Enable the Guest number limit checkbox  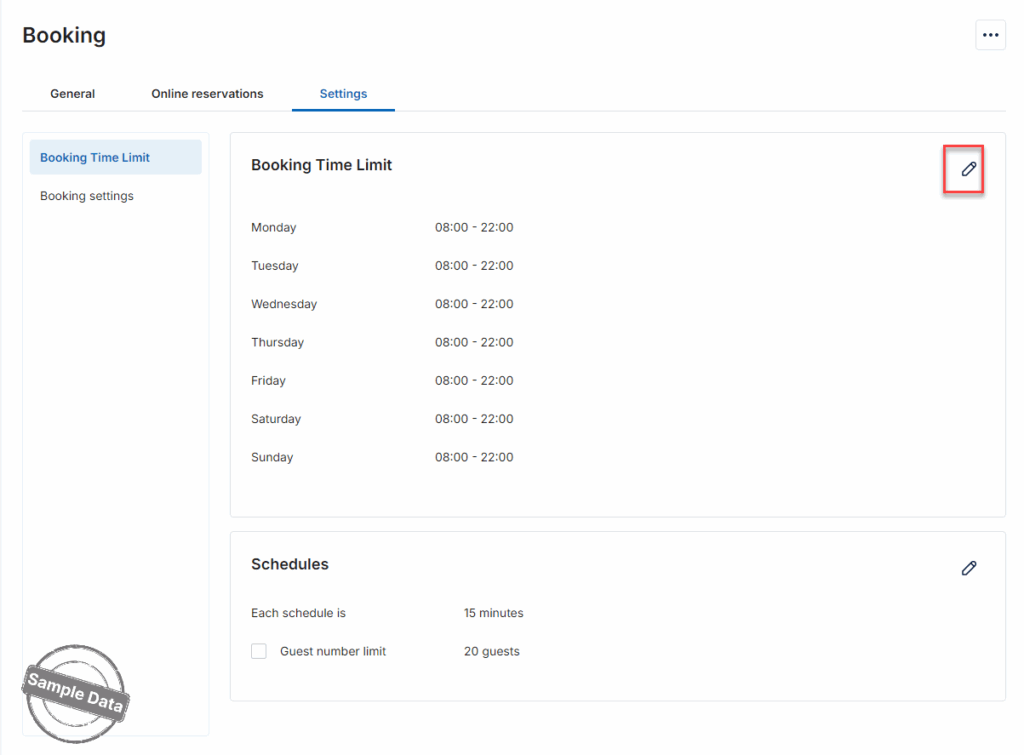click(x=259, y=651)
